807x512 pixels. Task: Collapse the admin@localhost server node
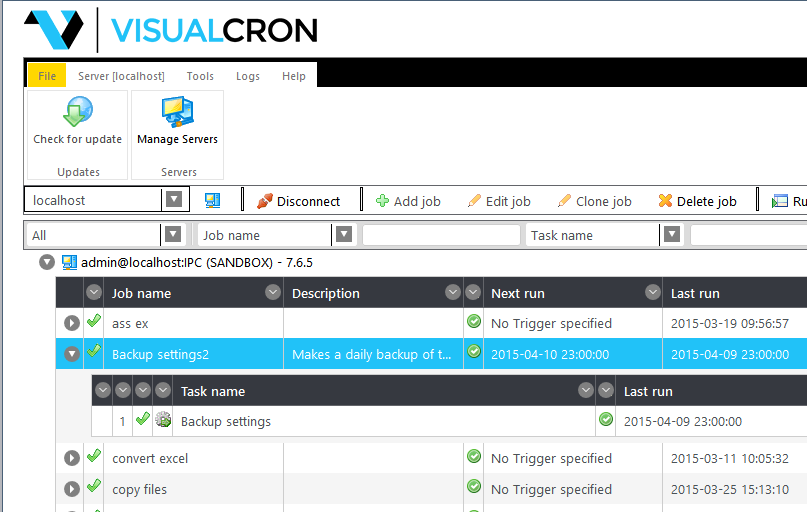46,262
